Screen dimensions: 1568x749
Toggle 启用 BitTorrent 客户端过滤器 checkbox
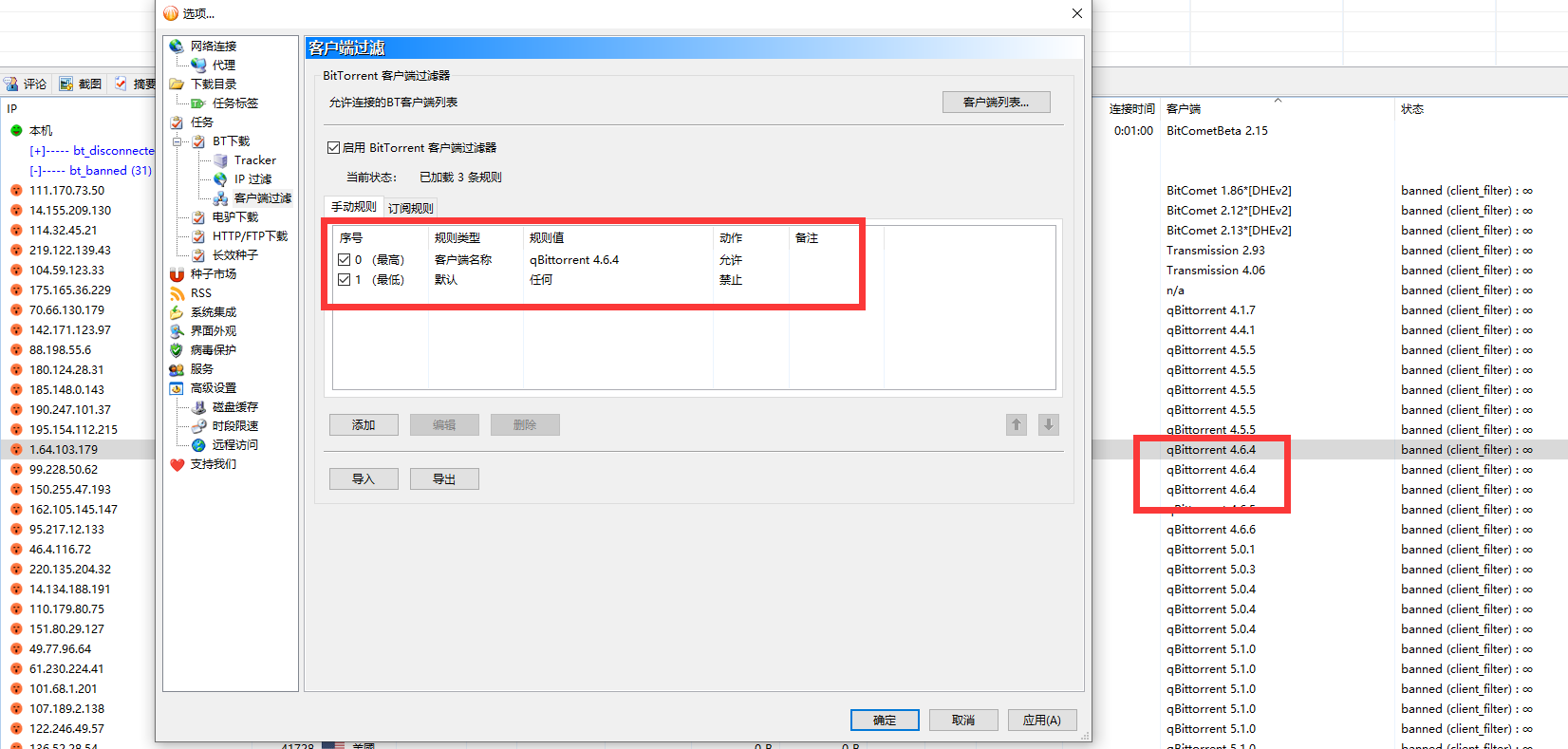pyautogui.click(x=333, y=147)
